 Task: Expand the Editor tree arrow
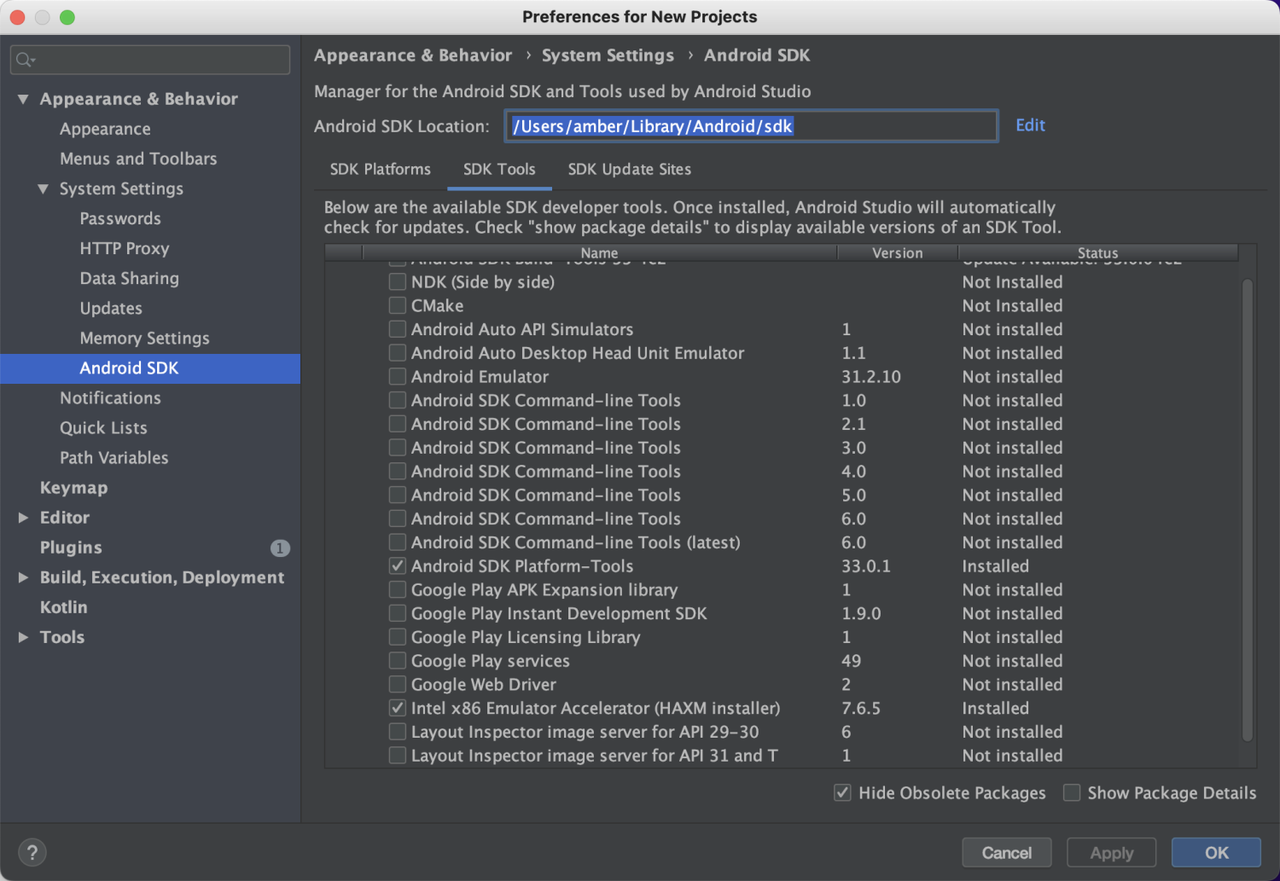[x=23, y=518]
